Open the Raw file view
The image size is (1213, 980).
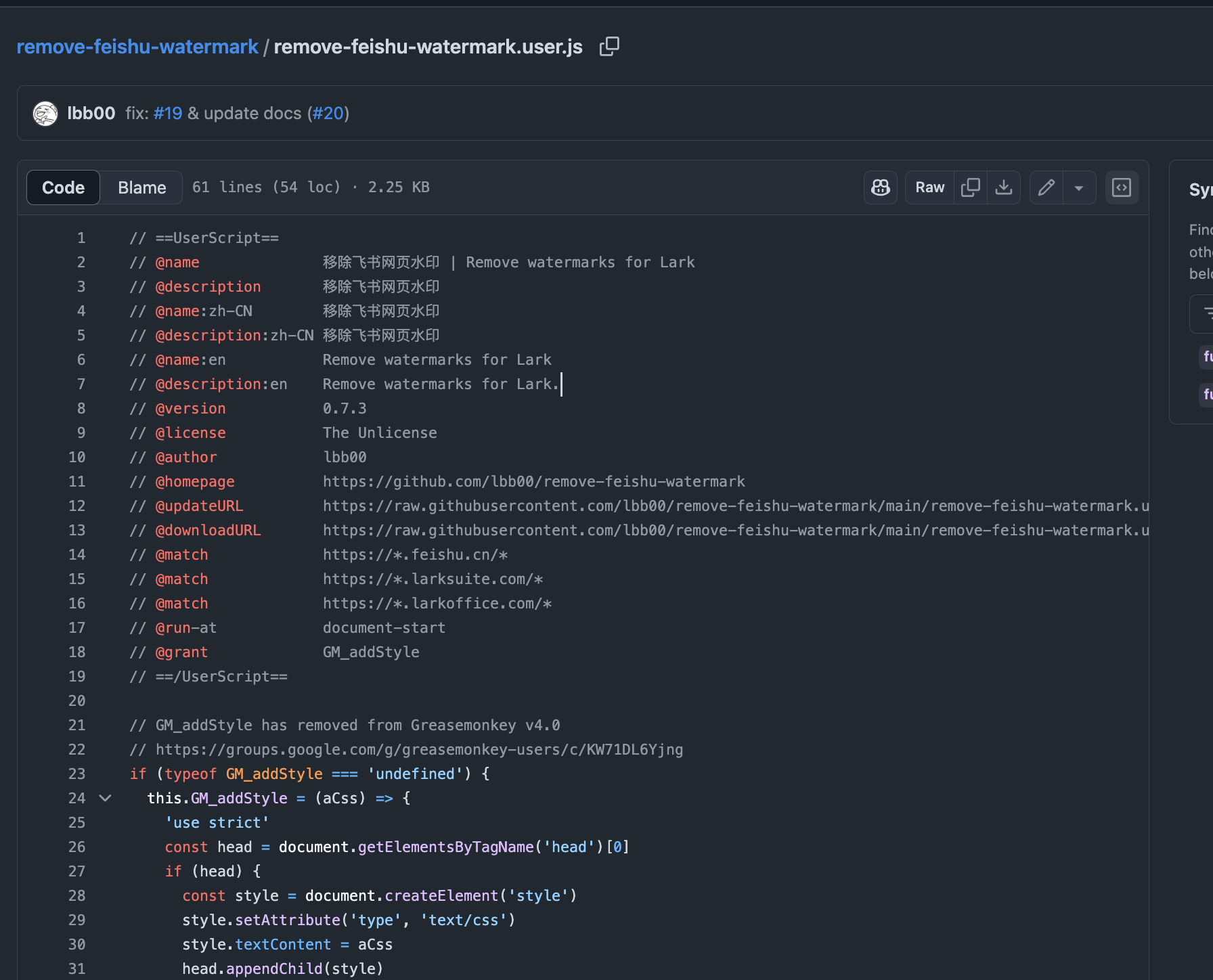click(x=930, y=187)
